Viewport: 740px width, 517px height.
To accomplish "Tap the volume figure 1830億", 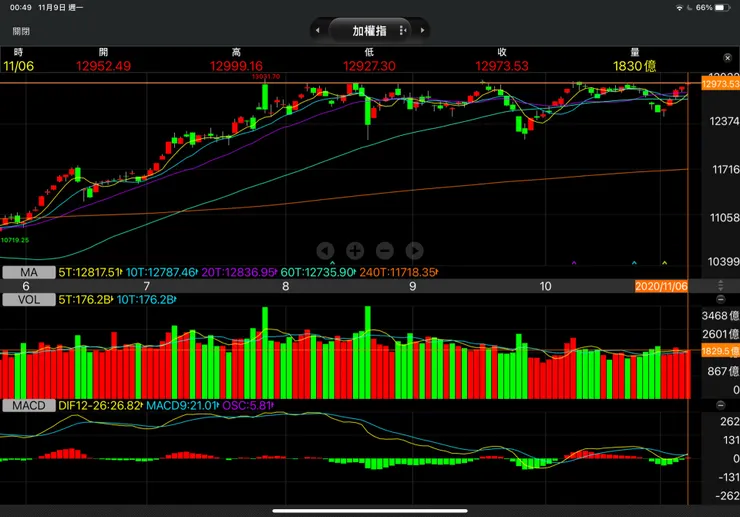I will click(x=634, y=66).
